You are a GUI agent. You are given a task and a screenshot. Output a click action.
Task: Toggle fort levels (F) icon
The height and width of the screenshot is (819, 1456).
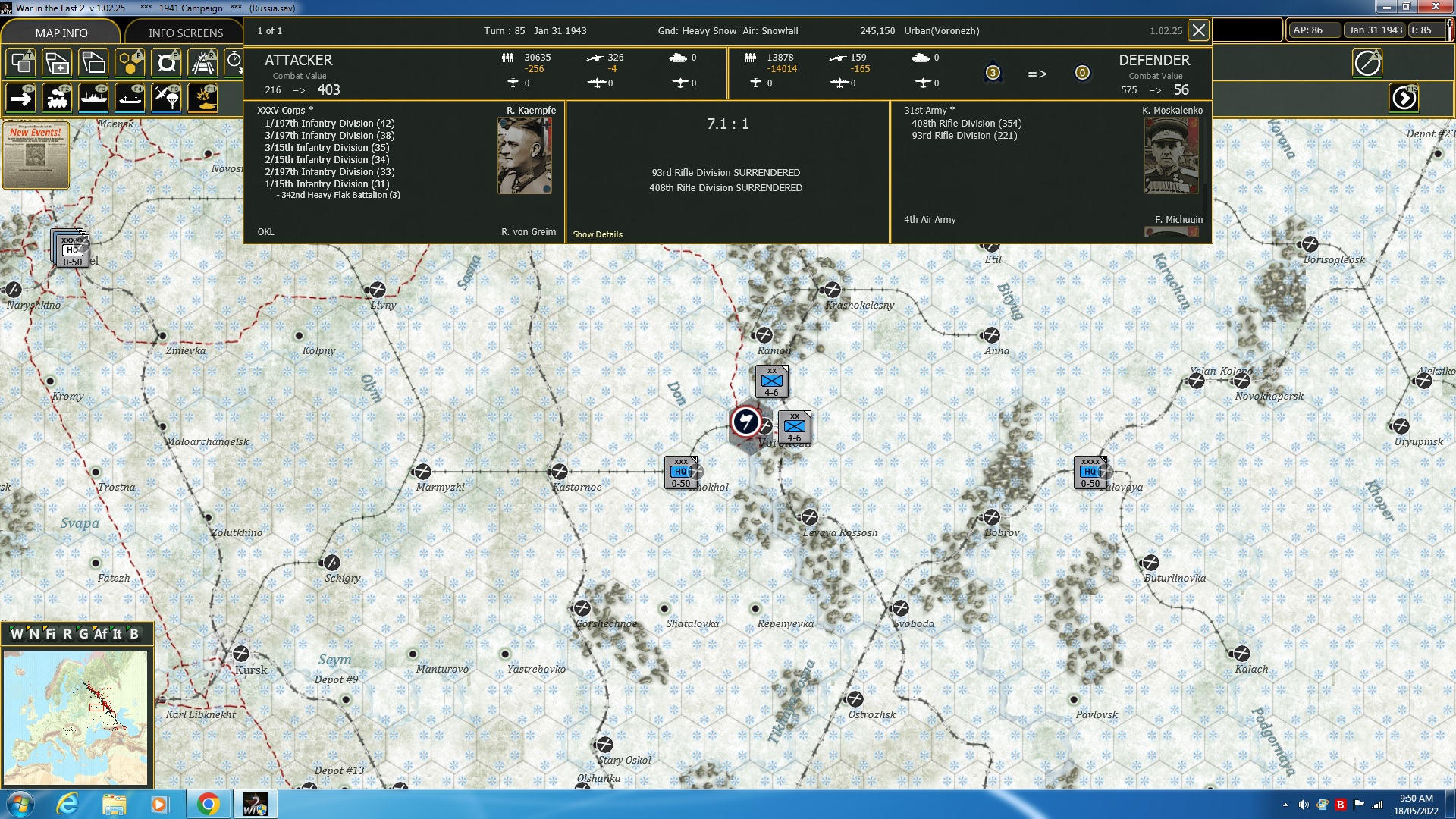[167, 63]
